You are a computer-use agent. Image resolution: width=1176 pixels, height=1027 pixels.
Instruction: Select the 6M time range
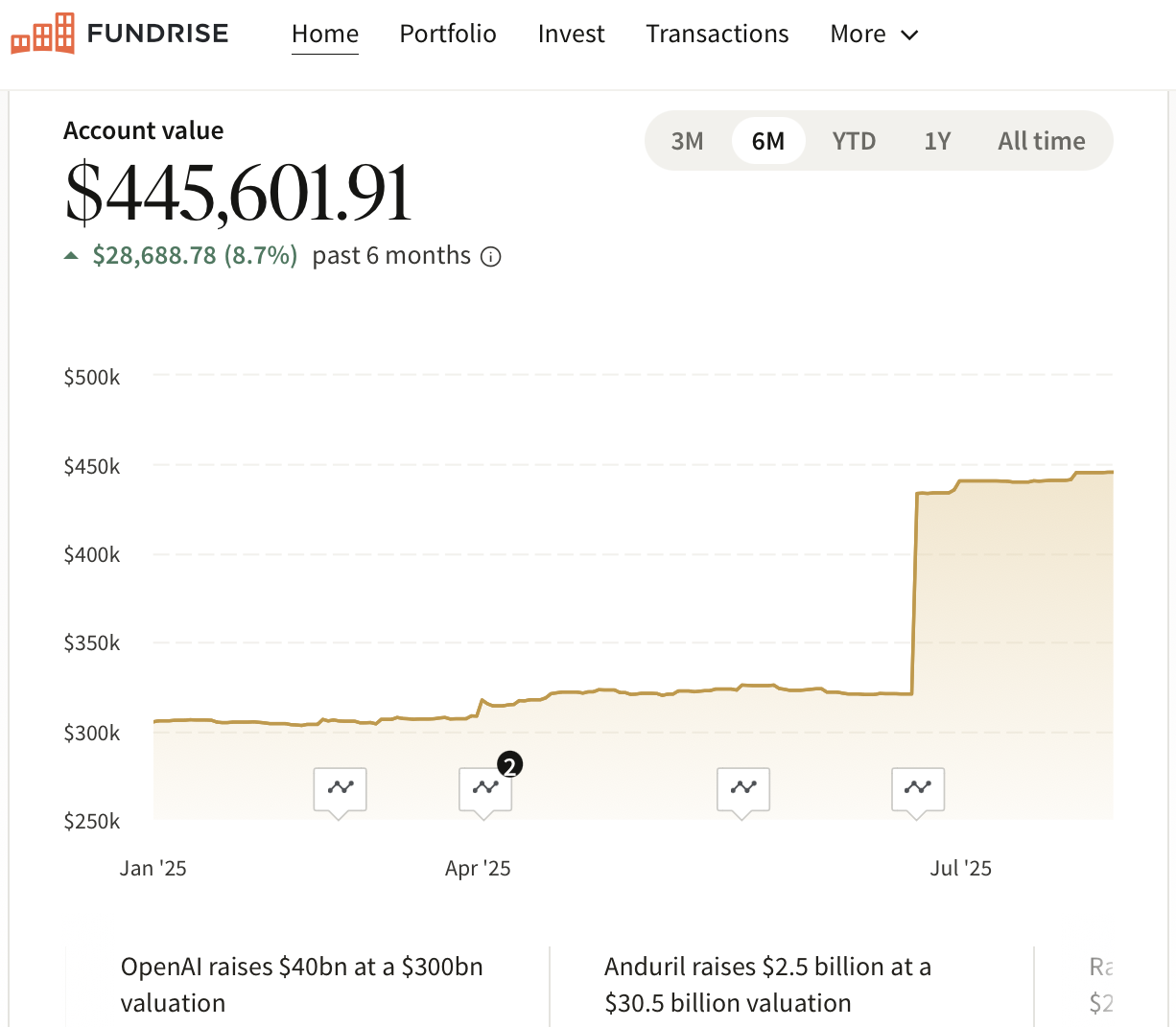tap(768, 141)
